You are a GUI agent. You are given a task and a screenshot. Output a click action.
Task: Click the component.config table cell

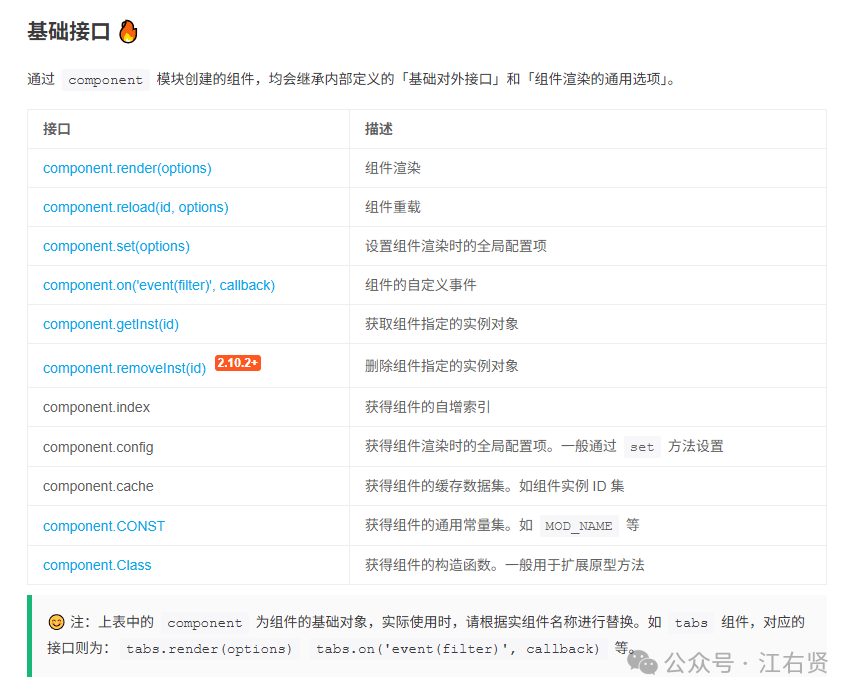pyautogui.click(x=188, y=447)
